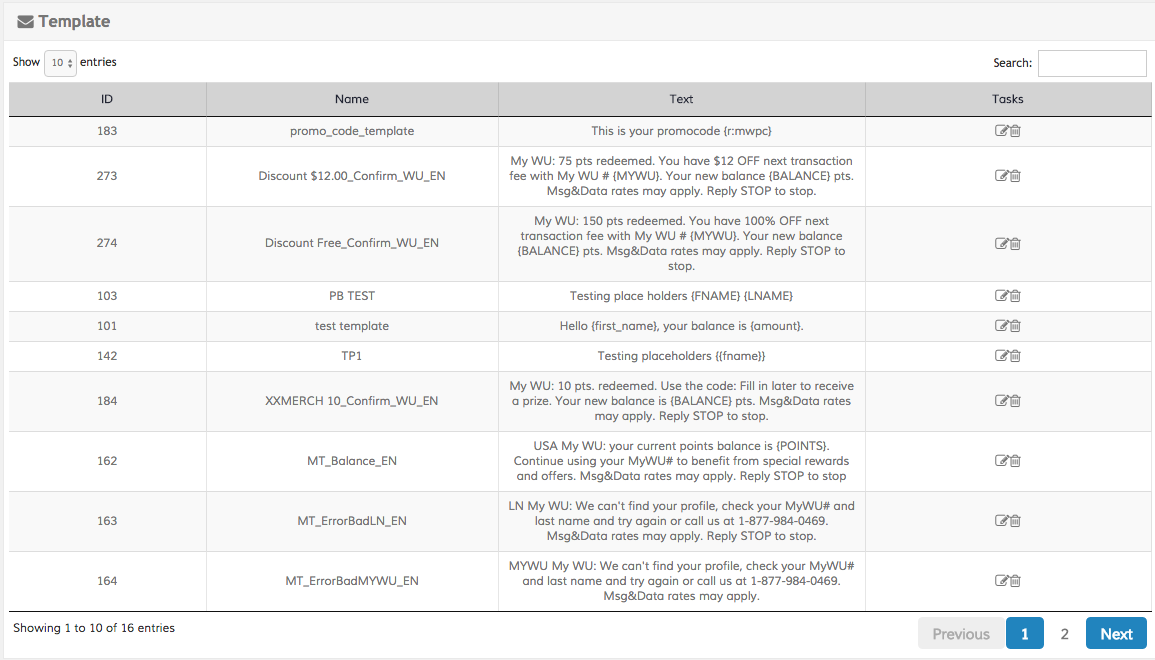Screen dimensions: 1155x660
Task: Click the Previous pagination button
Action: click(x=960, y=634)
